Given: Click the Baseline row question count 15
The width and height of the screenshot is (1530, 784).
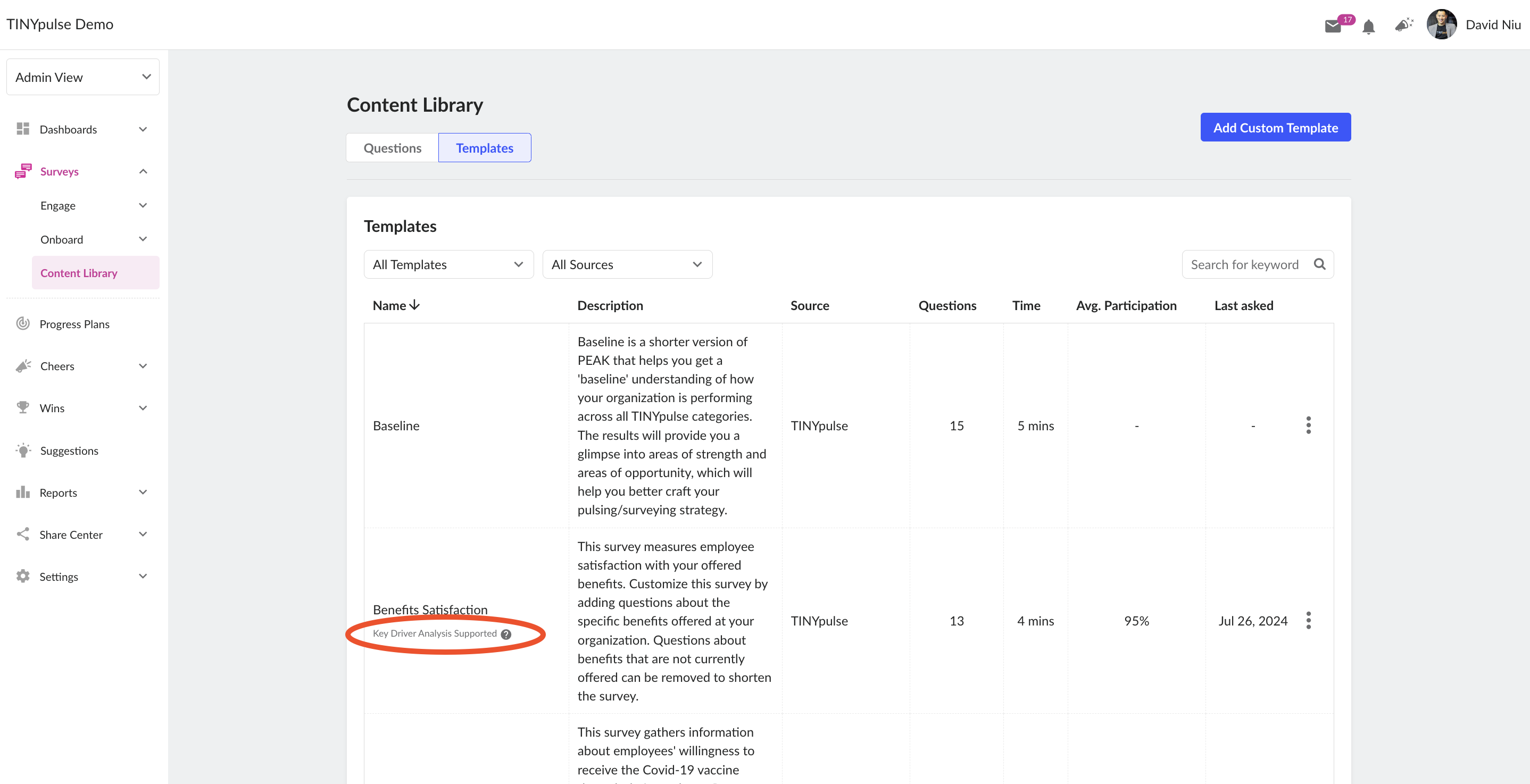Looking at the screenshot, I should click(957, 426).
